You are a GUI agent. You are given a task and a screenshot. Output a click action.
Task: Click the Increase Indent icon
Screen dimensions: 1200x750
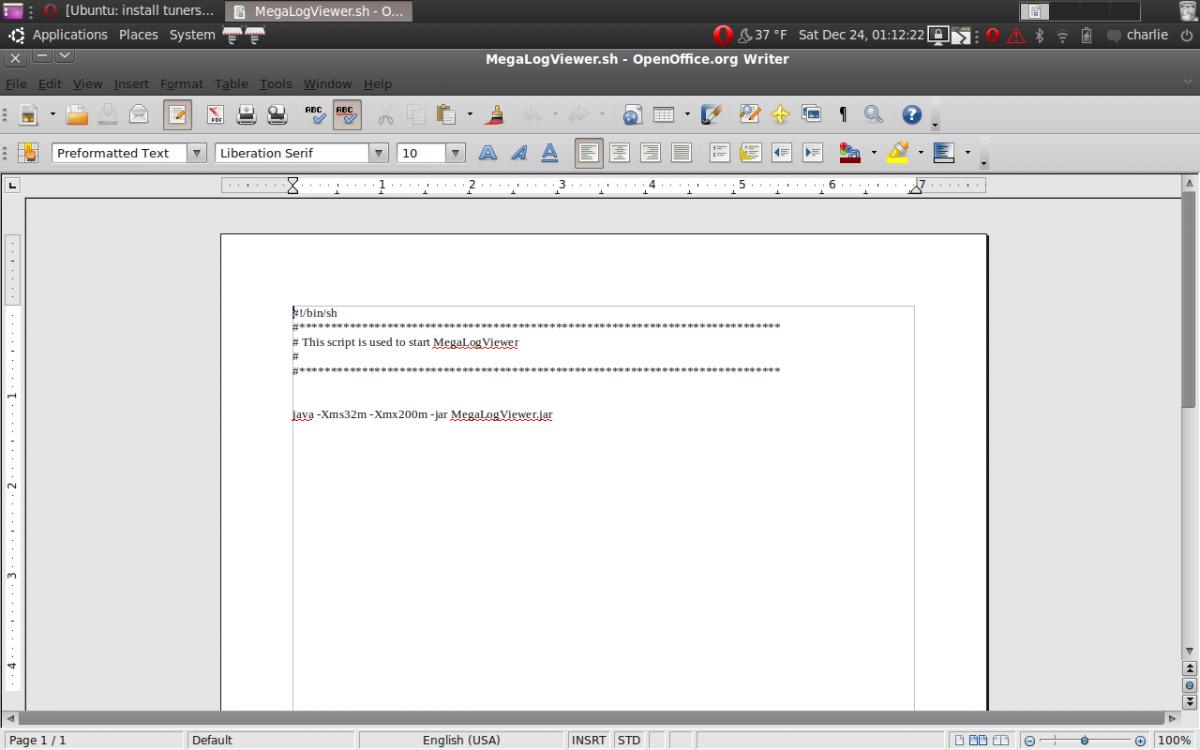pos(812,153)
